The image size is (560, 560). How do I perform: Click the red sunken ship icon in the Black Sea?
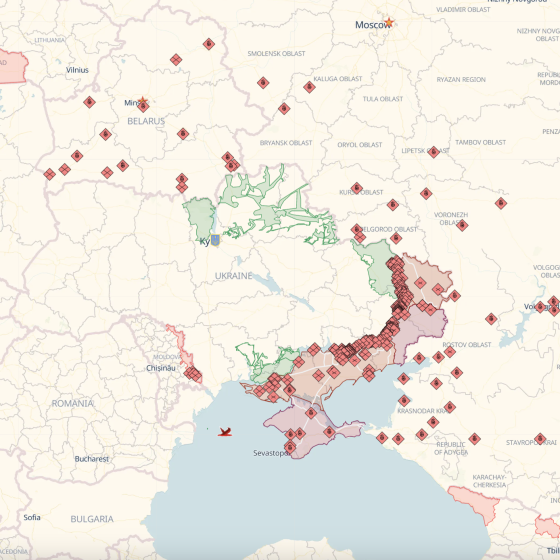pyautogui.click(x=225, y=432)
